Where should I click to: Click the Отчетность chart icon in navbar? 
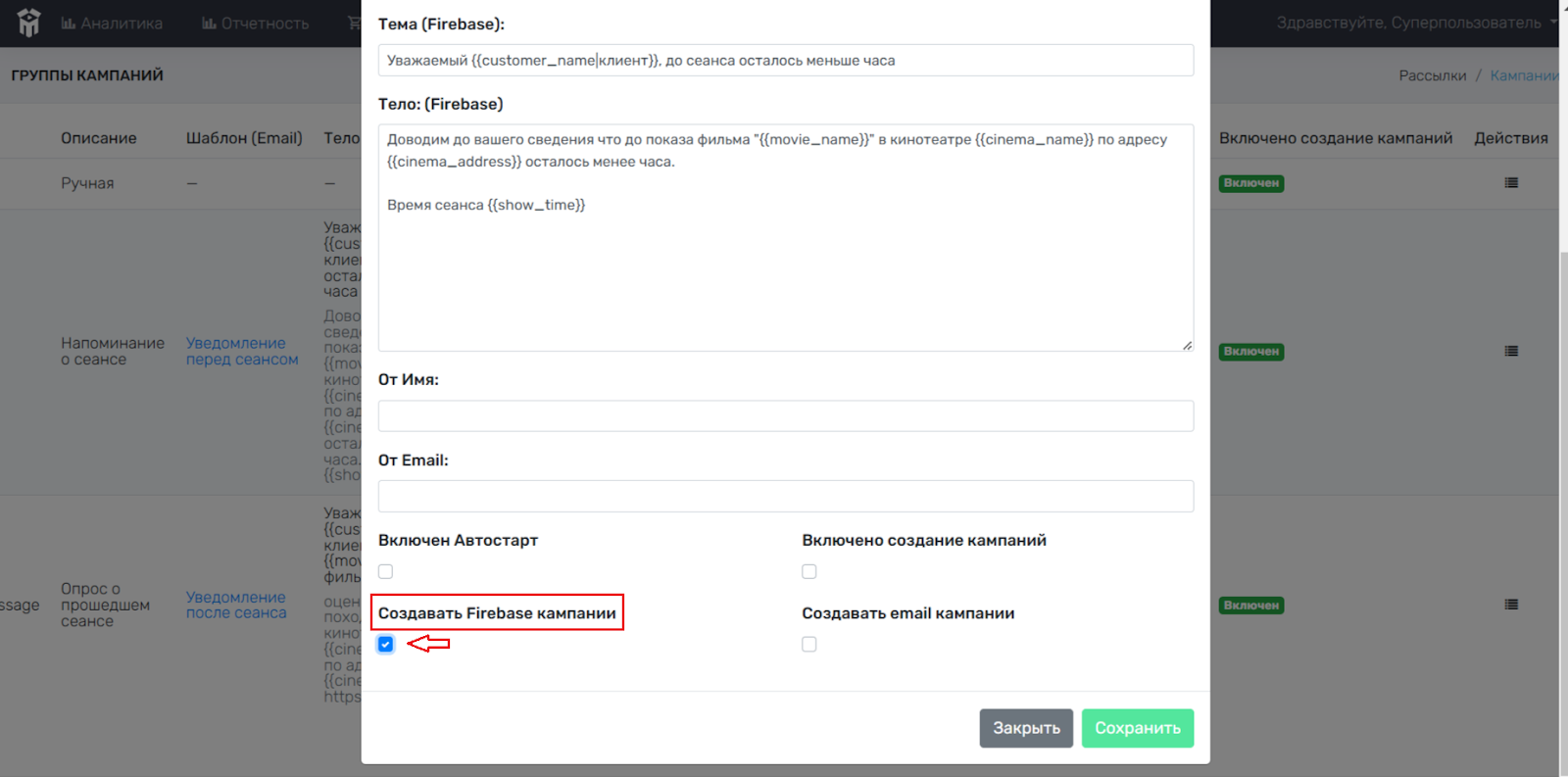[x=209, y=23]
